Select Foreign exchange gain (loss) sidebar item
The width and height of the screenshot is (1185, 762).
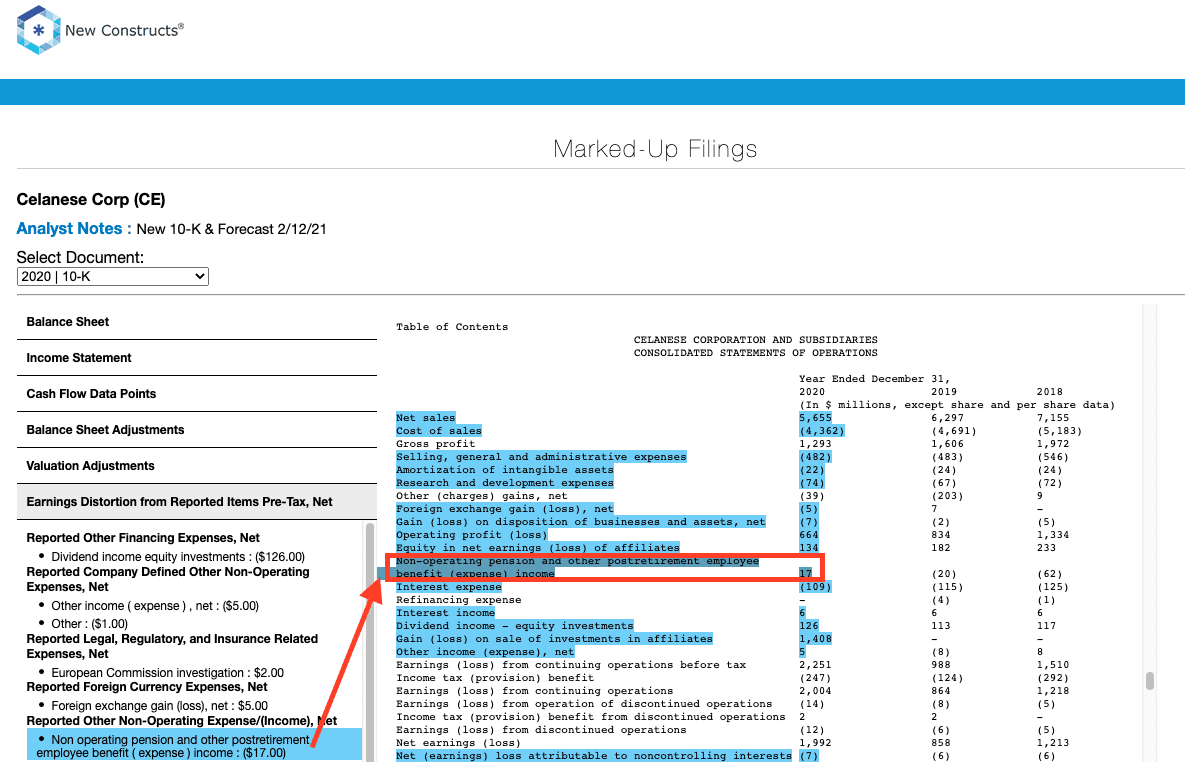coord(159,706)
